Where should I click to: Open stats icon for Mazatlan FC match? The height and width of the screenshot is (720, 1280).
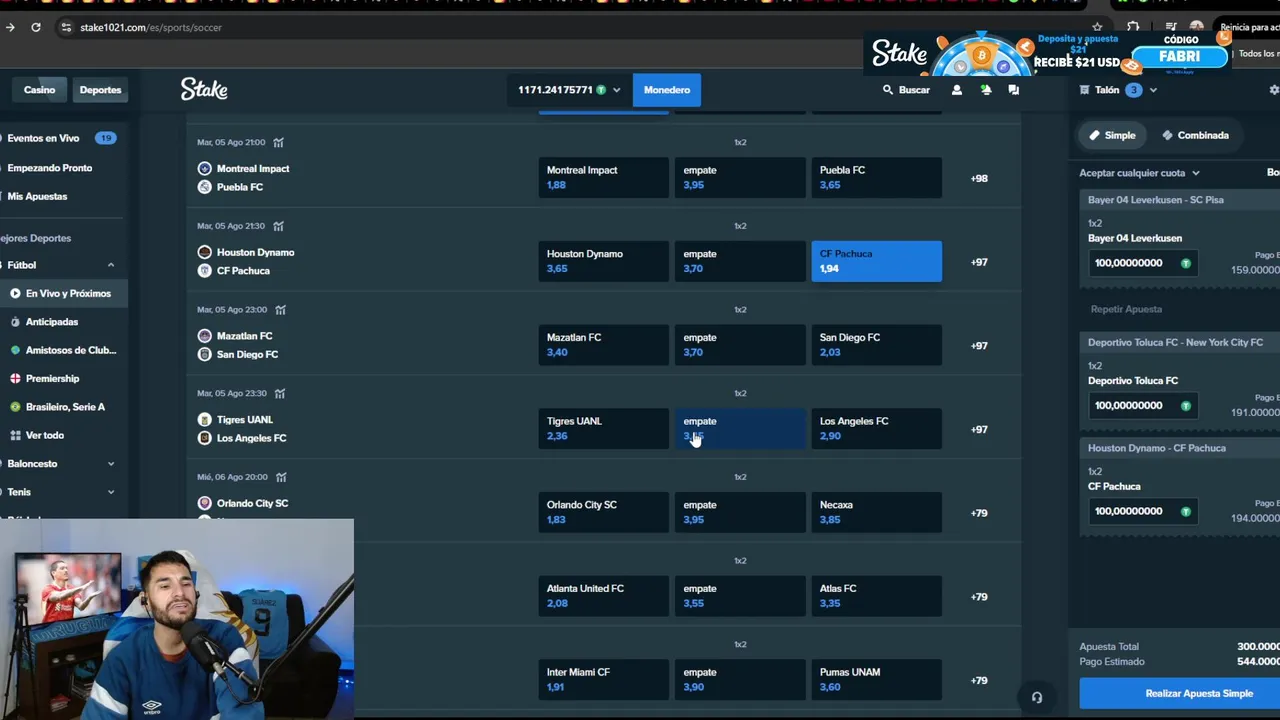click(x=280, y=310)
